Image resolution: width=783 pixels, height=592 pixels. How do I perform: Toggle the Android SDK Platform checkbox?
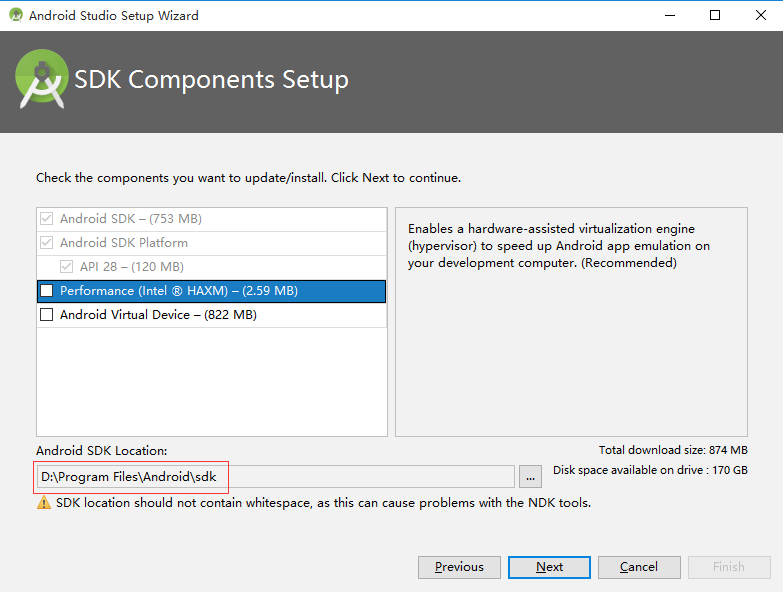46,243
